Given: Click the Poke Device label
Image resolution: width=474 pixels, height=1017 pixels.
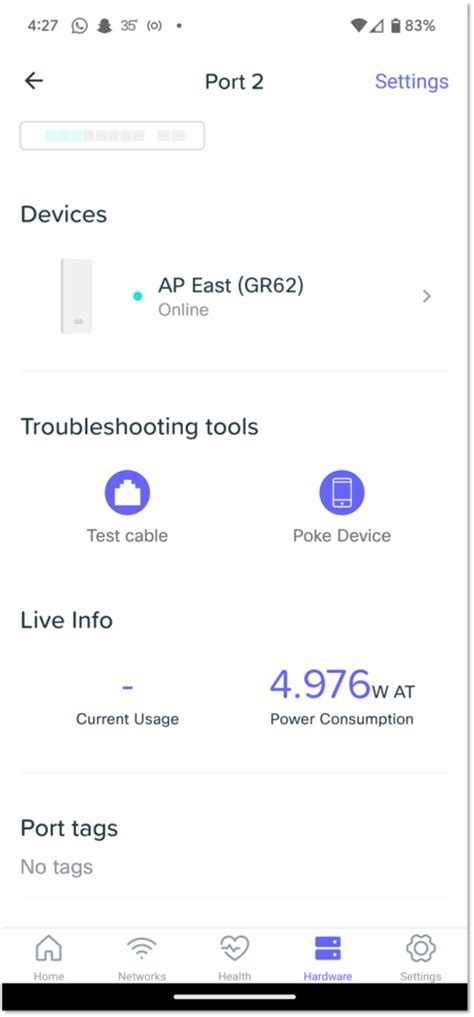Looking at the screenshot, I should click(342, 536).
